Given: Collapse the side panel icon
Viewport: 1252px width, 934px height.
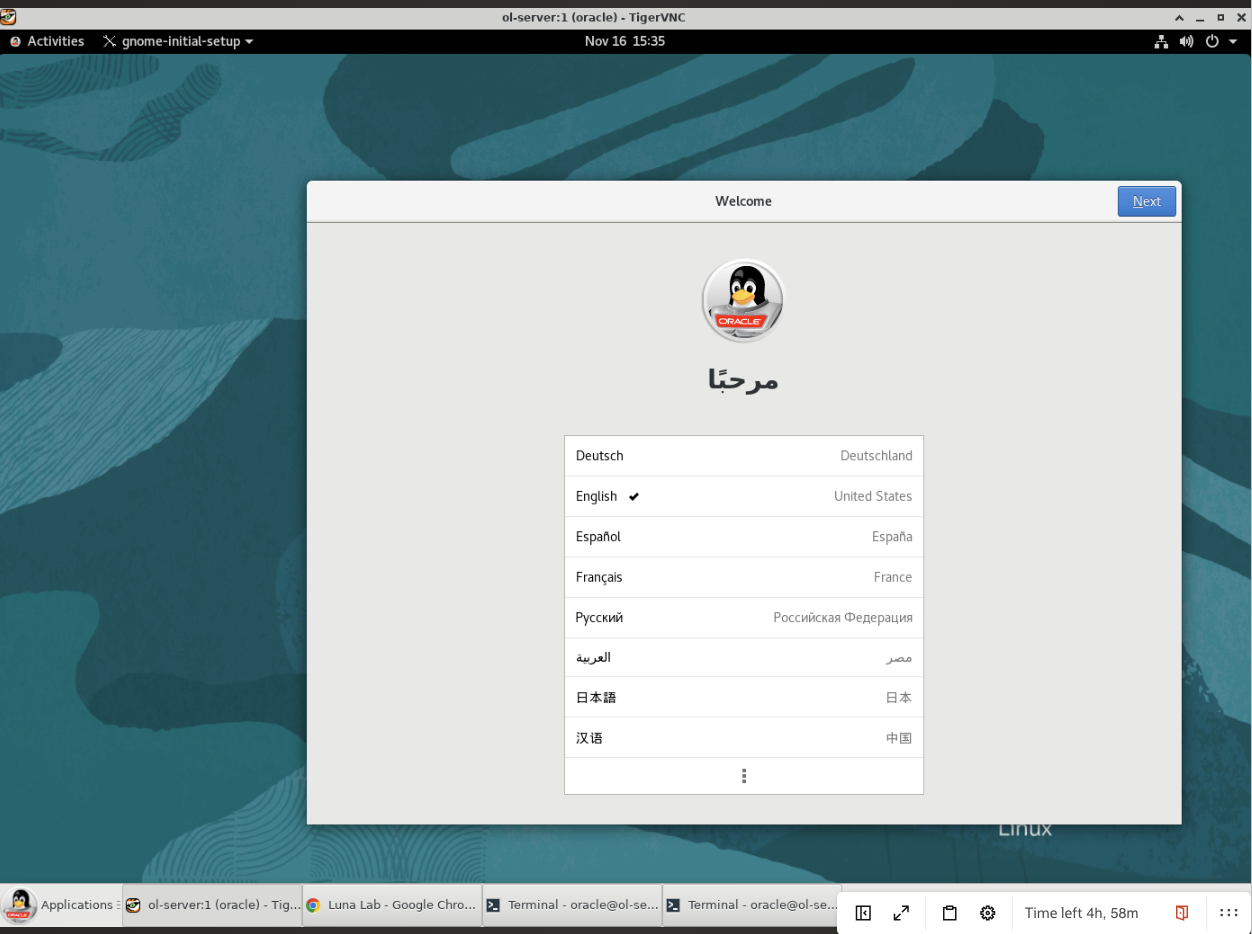Looking at the screenshot, I should pyautogui.click(x=863, y=913).
